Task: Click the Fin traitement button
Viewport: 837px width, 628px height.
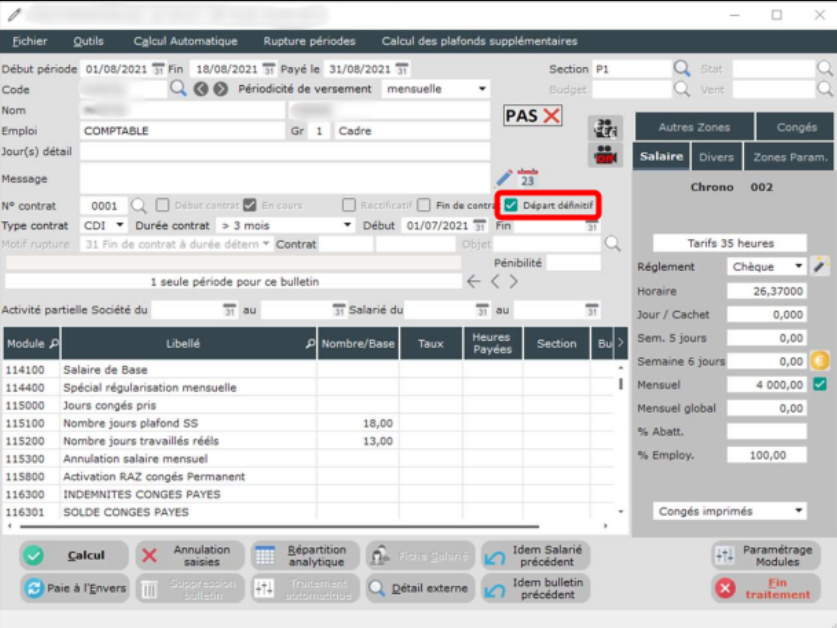Action: pyautogui.click(x=763, y=588)
